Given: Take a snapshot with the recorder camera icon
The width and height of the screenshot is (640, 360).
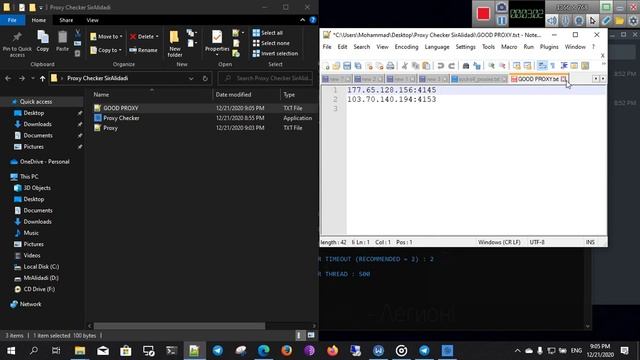Looking at the screenshot, I should click(502, 7).
